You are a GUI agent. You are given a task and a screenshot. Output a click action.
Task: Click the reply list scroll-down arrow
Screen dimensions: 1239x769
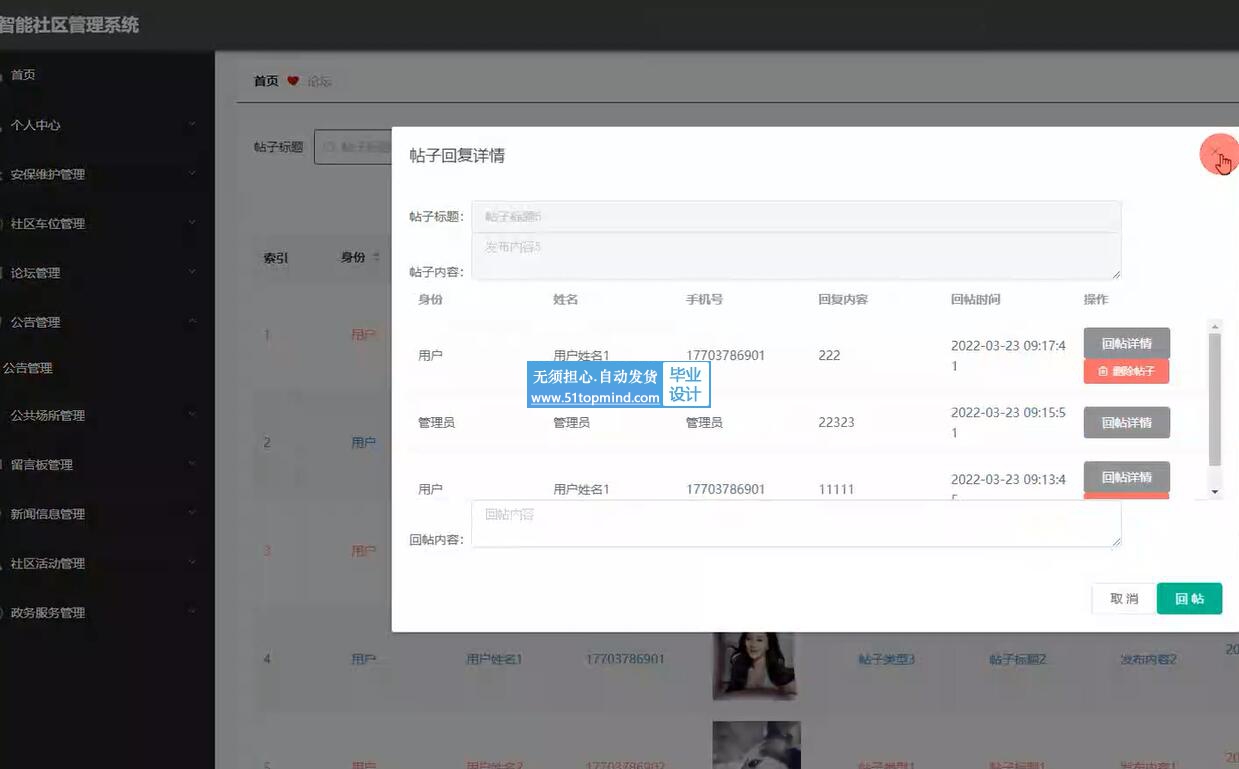[x=1215, y=492]
